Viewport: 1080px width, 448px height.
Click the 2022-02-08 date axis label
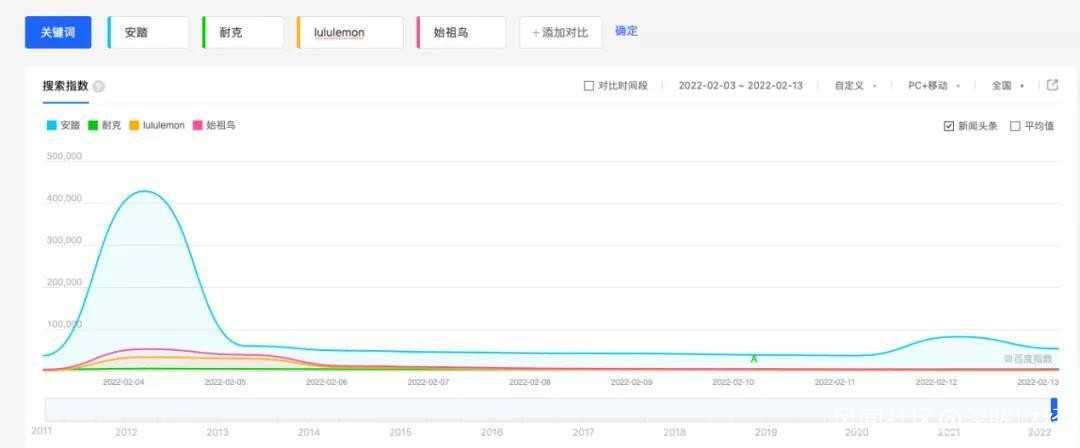(x=530, y=382)
